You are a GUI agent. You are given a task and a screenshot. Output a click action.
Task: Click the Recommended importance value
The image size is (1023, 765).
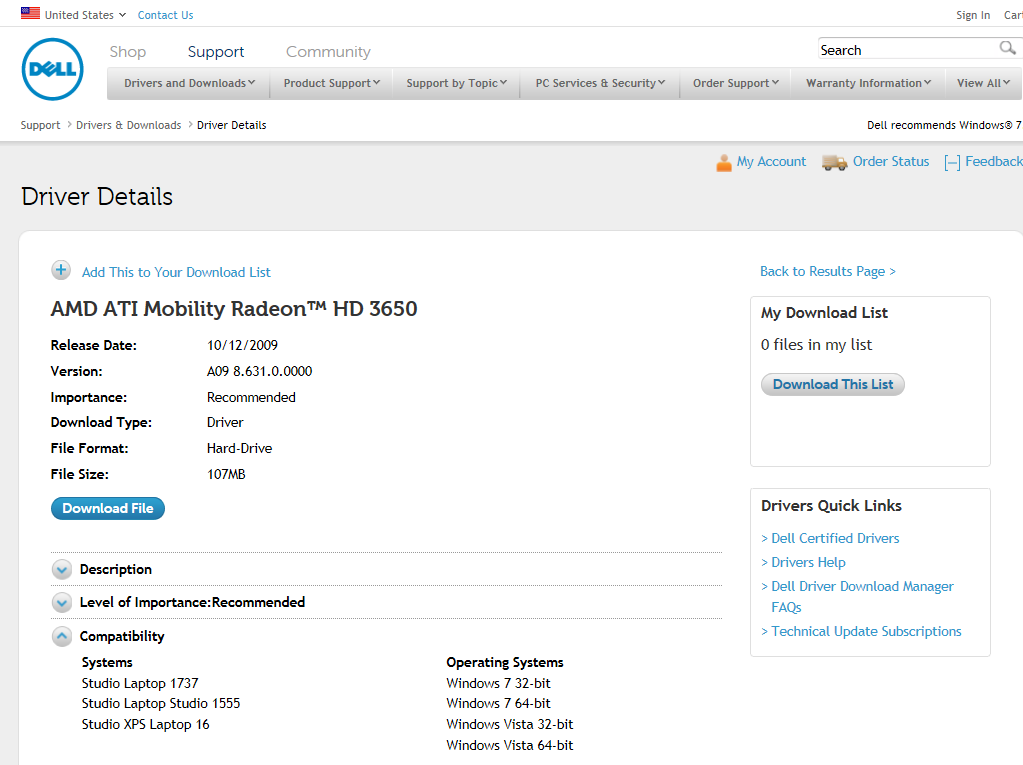click(x=251, y=398)
